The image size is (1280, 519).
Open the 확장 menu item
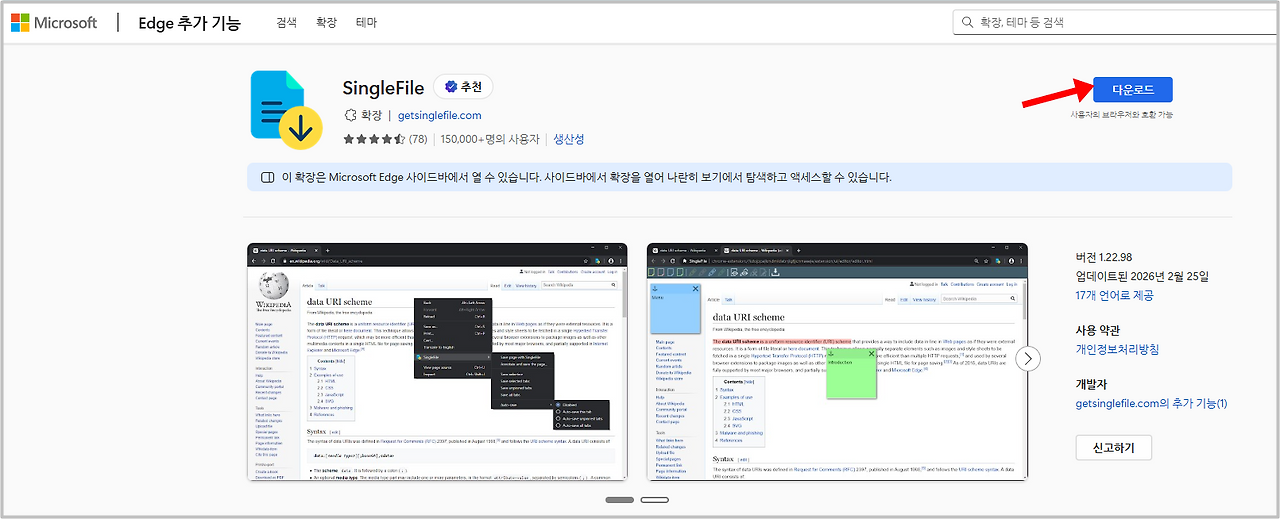click(326, 22)
